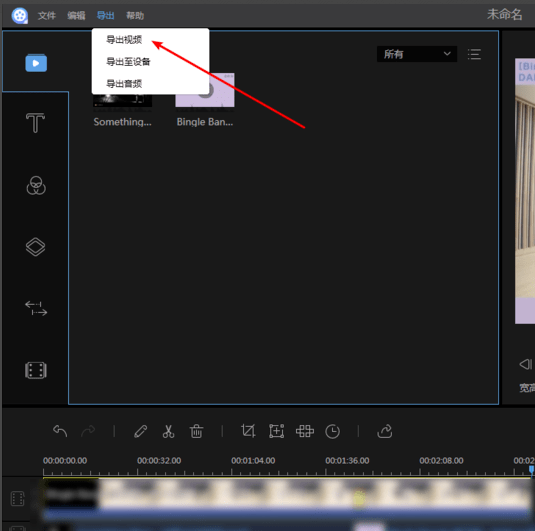Open the Filters panel icon

click(36, 186)
